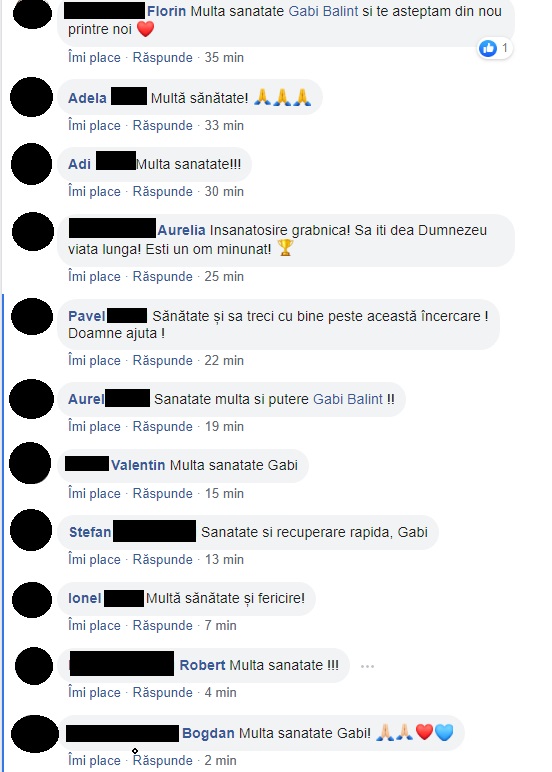Click Răspunde under Robert's comment
This screenshot has height=772, width=552.
(x=162, y=692)
